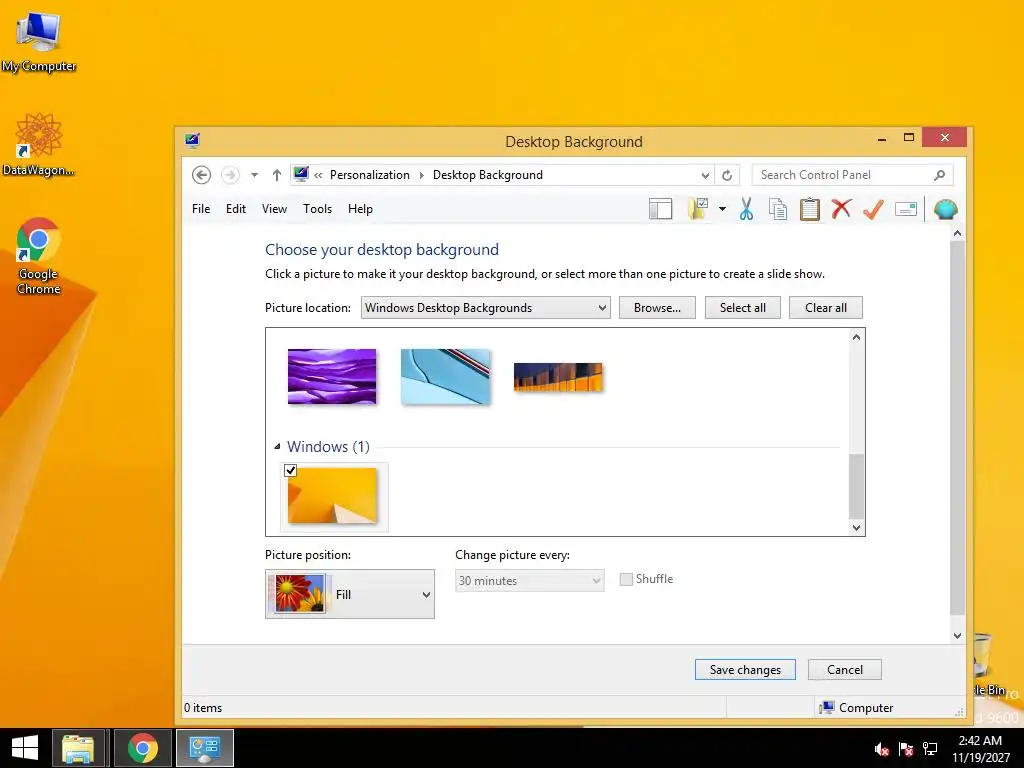Collapse the Windows (1) group
The height and width of the screenshot is (768, 1024).
[278, 447]
